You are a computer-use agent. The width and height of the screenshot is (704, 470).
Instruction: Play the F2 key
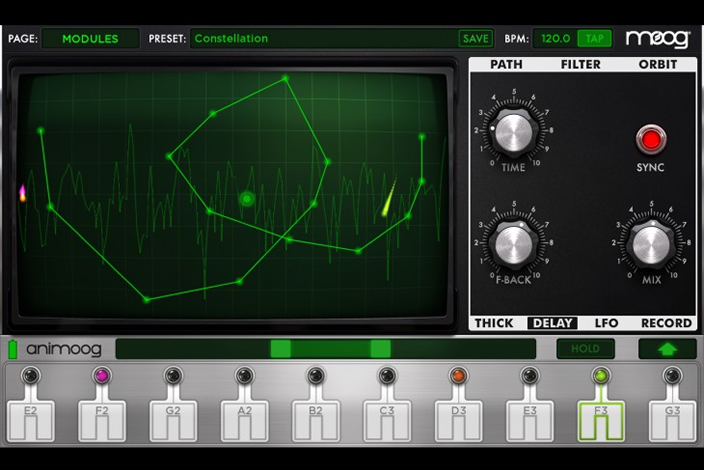pos(102,421)
